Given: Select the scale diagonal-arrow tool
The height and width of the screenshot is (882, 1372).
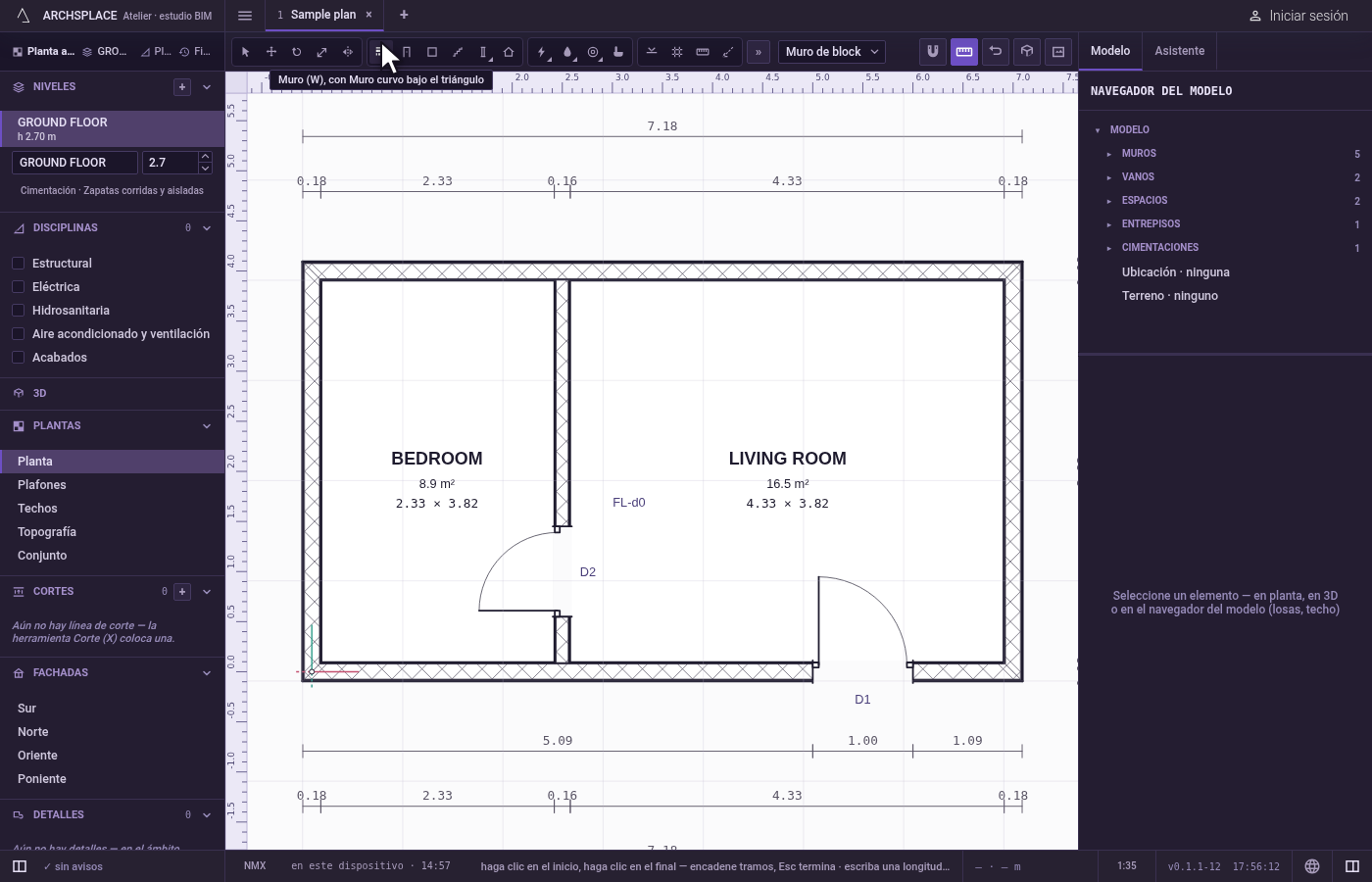Looking at the screenshot, I should tap(321, 52).
